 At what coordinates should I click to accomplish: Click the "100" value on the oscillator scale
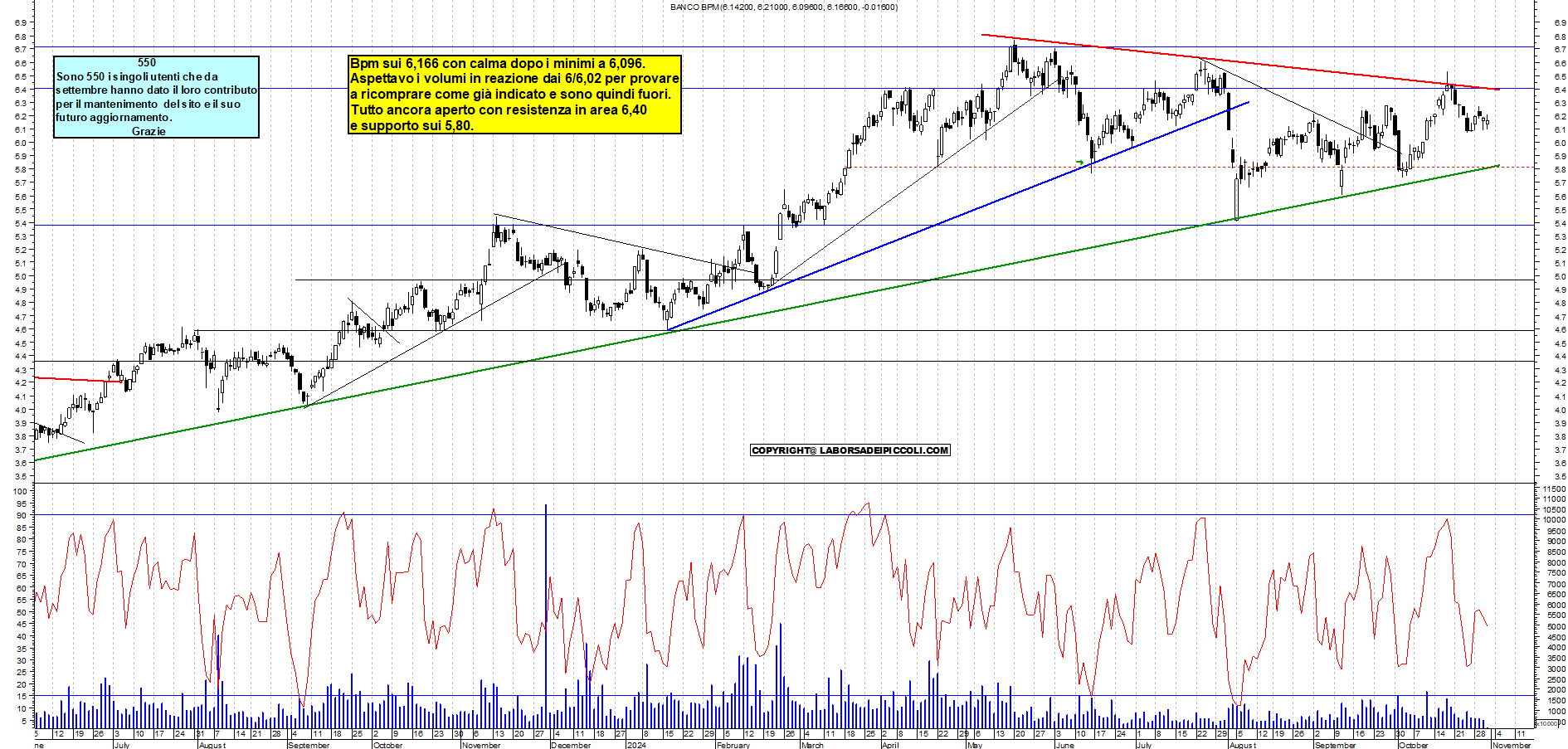click(x=21, y=491)
